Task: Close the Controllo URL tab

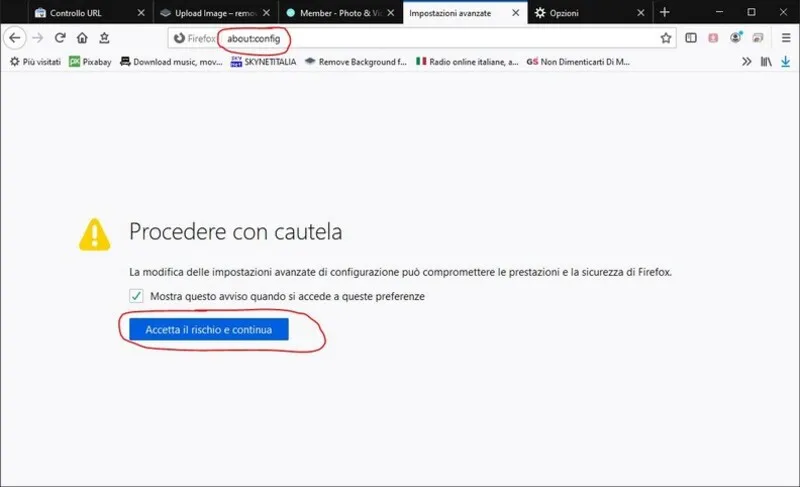Action: click(x=141, y=13)
